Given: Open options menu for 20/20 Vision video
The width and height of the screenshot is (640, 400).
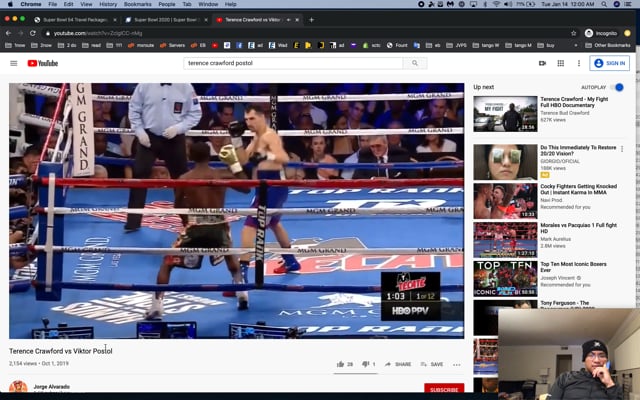Looking at the screenshot, I should click(622, 149).
